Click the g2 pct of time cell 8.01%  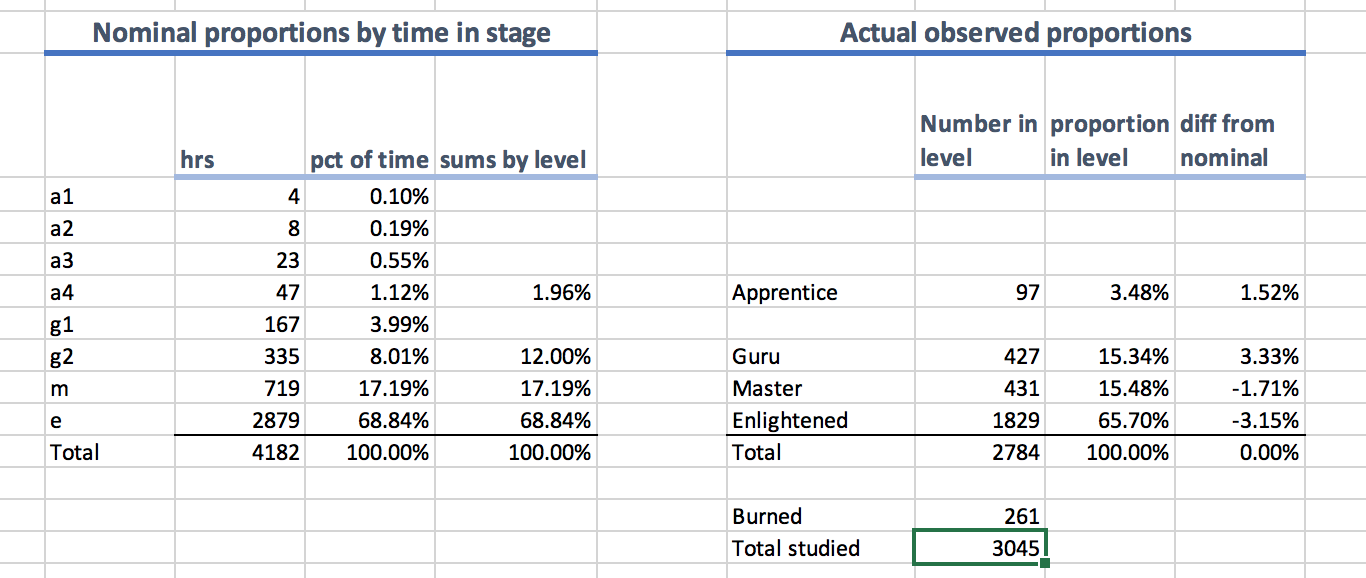(x=370, y=357)
